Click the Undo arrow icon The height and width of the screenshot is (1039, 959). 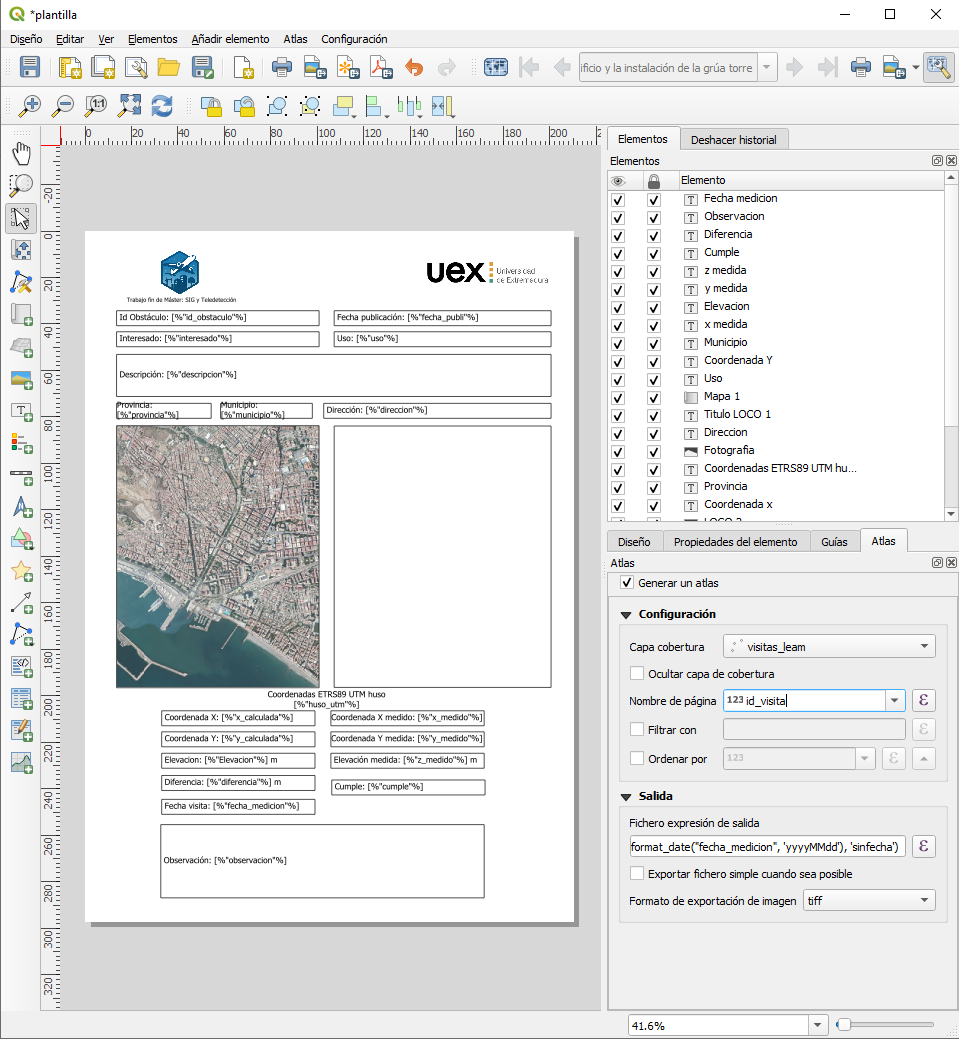414,67
